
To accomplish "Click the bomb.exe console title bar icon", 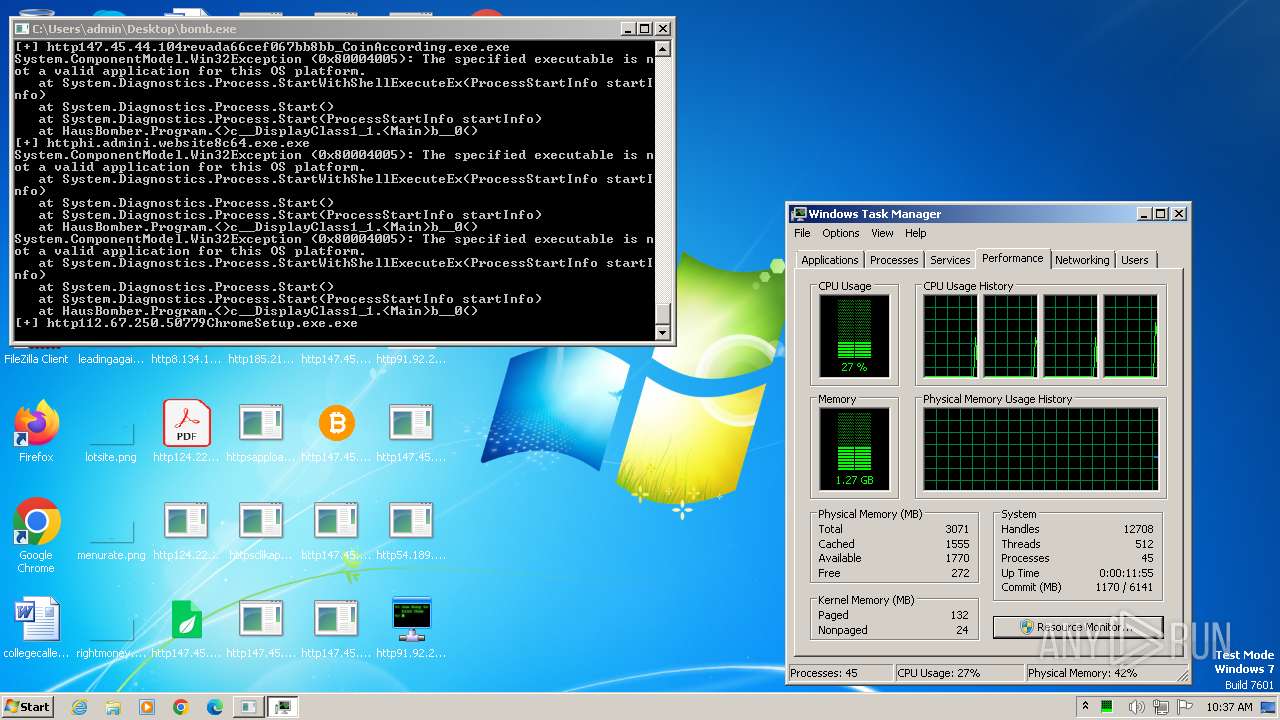I will click(22, 29).
